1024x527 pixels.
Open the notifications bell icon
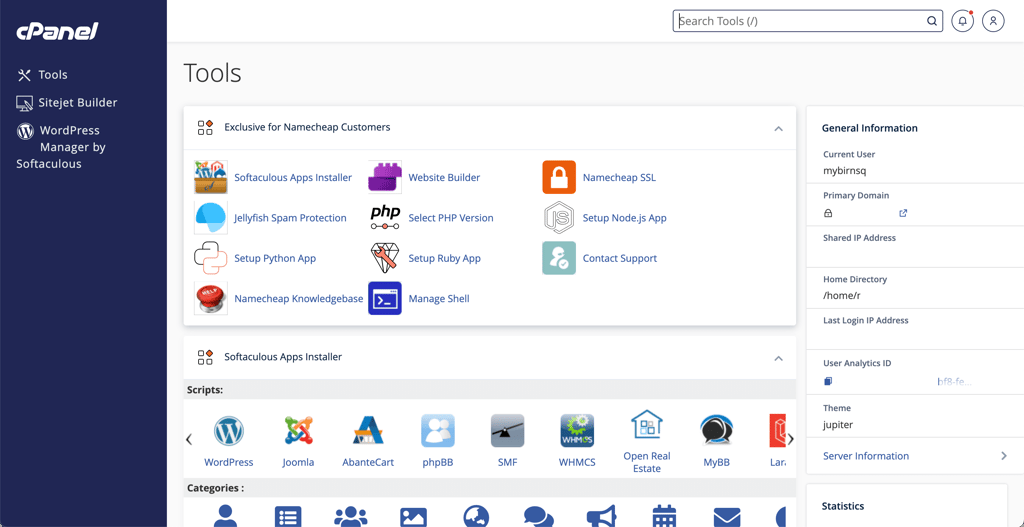(962, 21)
